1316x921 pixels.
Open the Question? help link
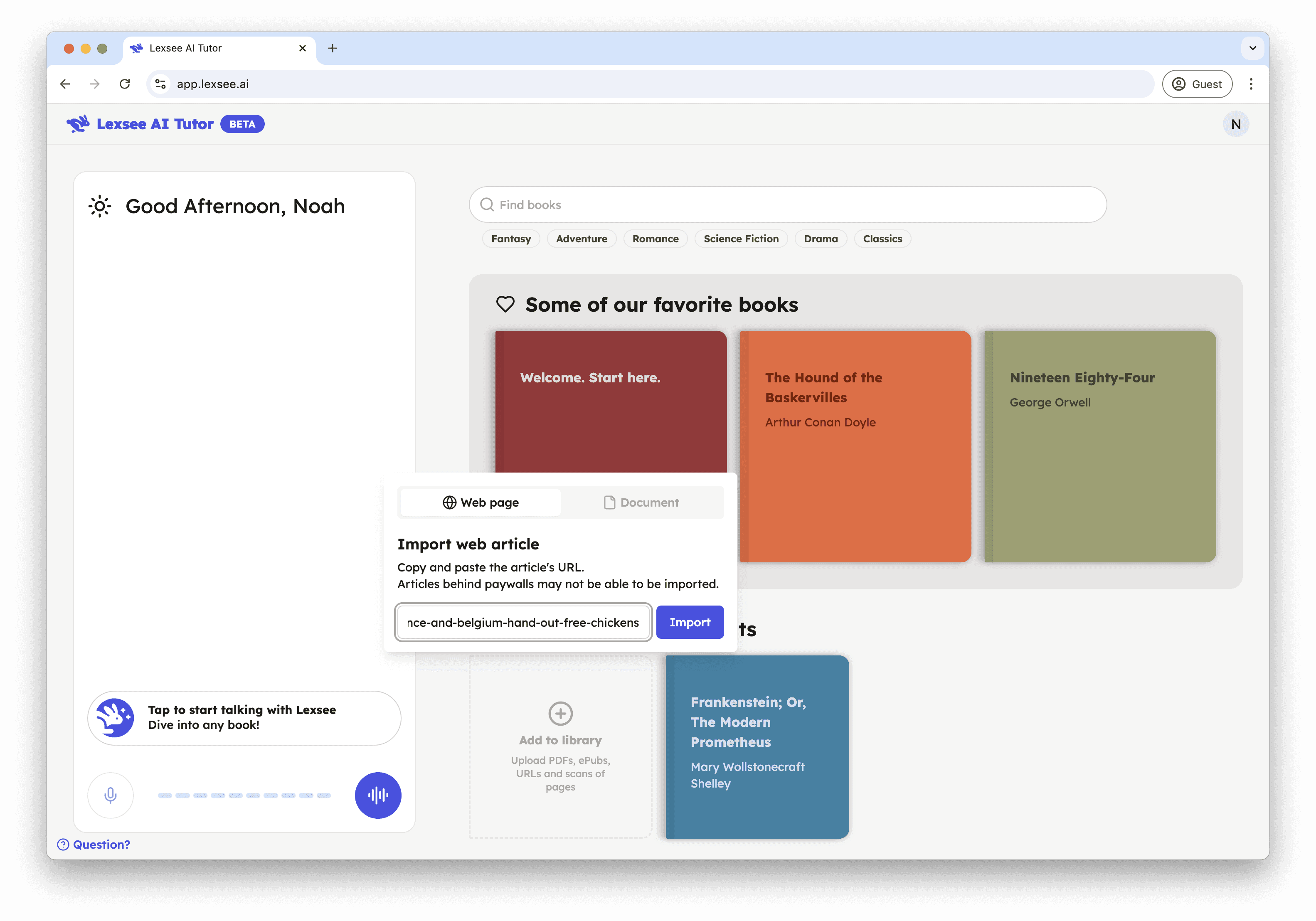94,844
